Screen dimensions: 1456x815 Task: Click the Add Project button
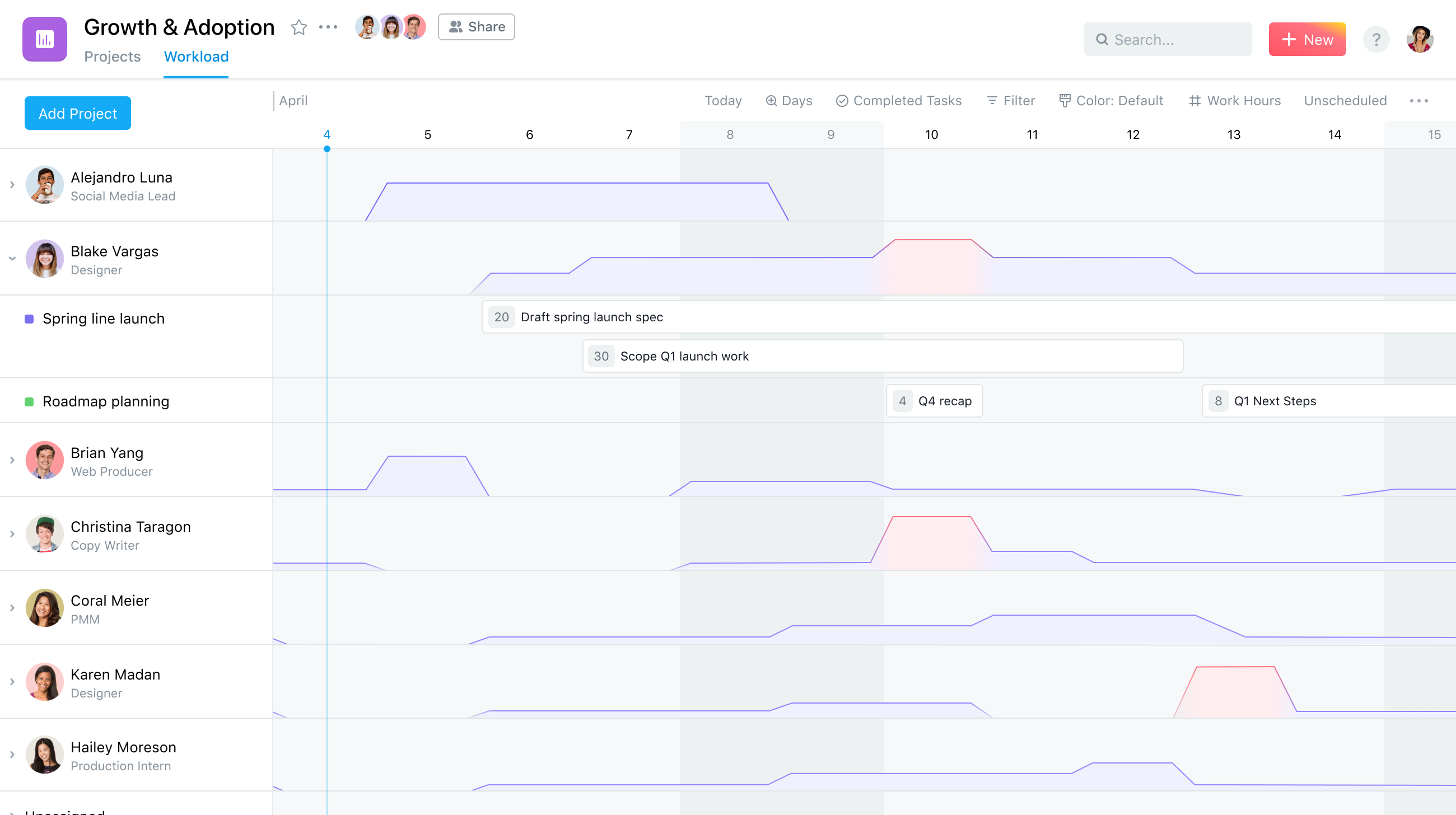77,113
